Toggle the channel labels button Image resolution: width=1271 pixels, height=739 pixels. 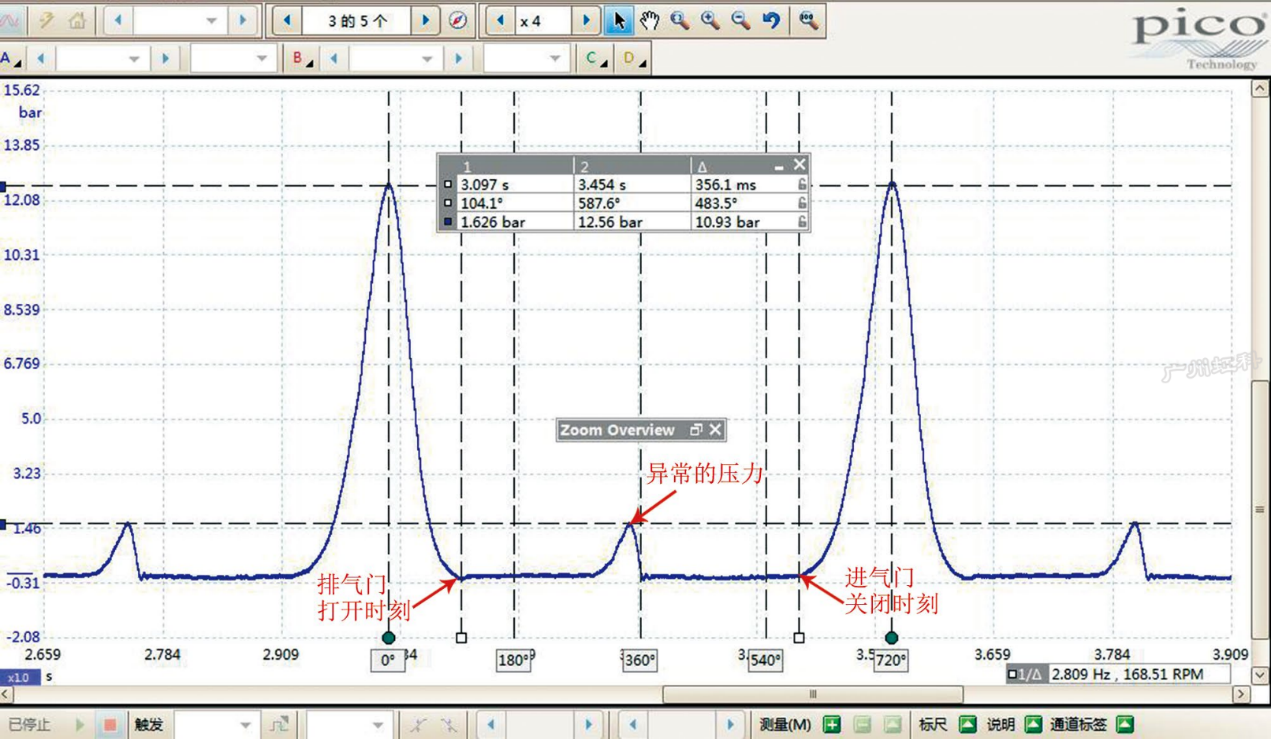tap(1125, 724)
